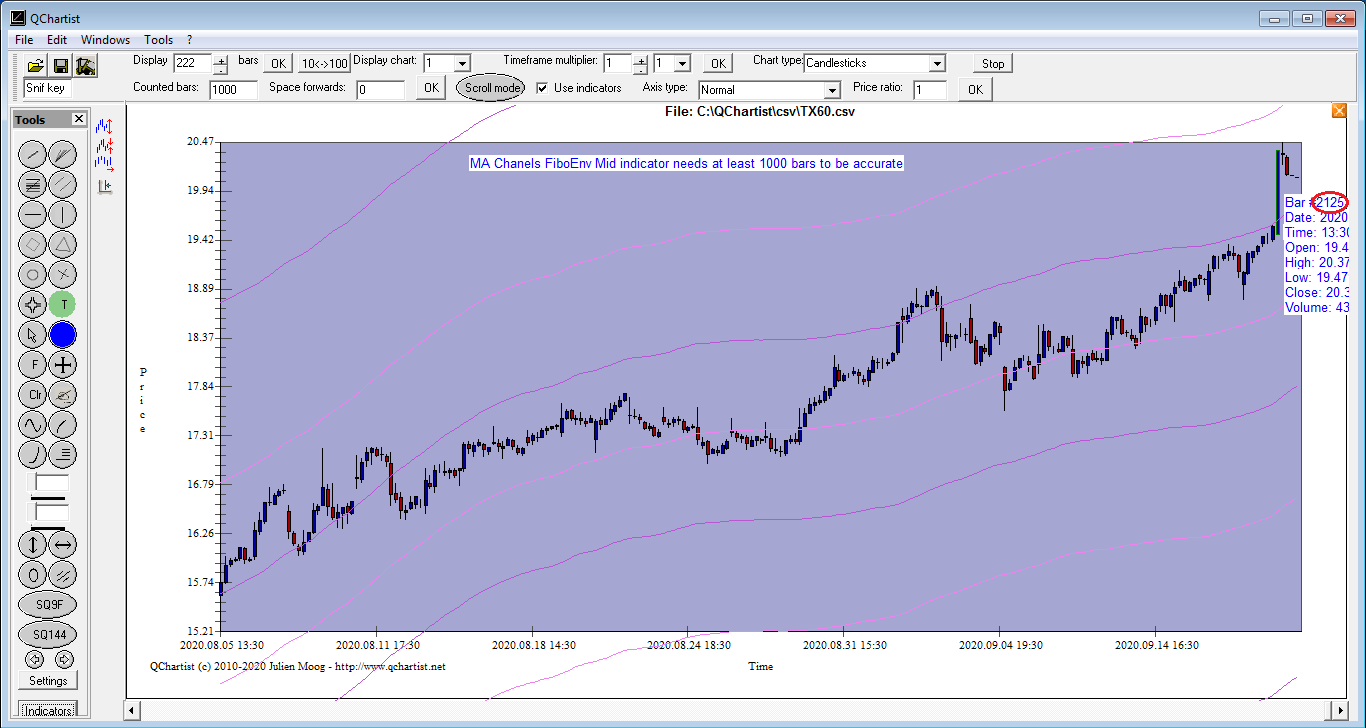This screenshot has width=1366, height=728.
Task: Select the sine wave tool
Action: [x=33, y=424]
